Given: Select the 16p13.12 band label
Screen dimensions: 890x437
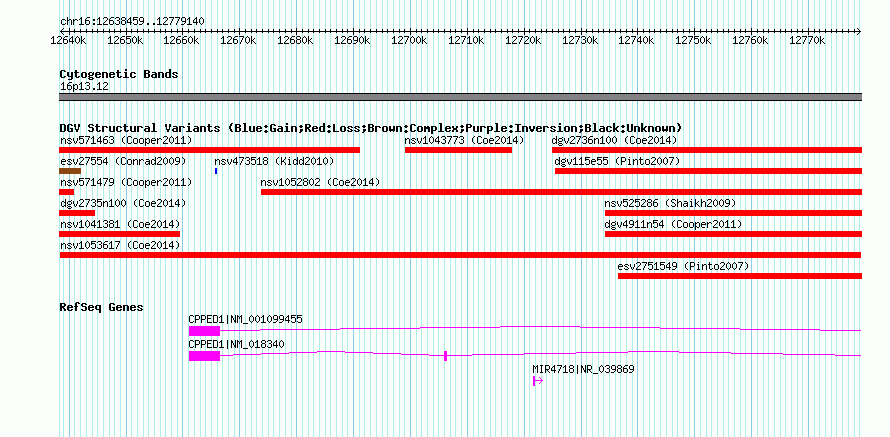Looking at the screenshot, I should coord(84,87).
